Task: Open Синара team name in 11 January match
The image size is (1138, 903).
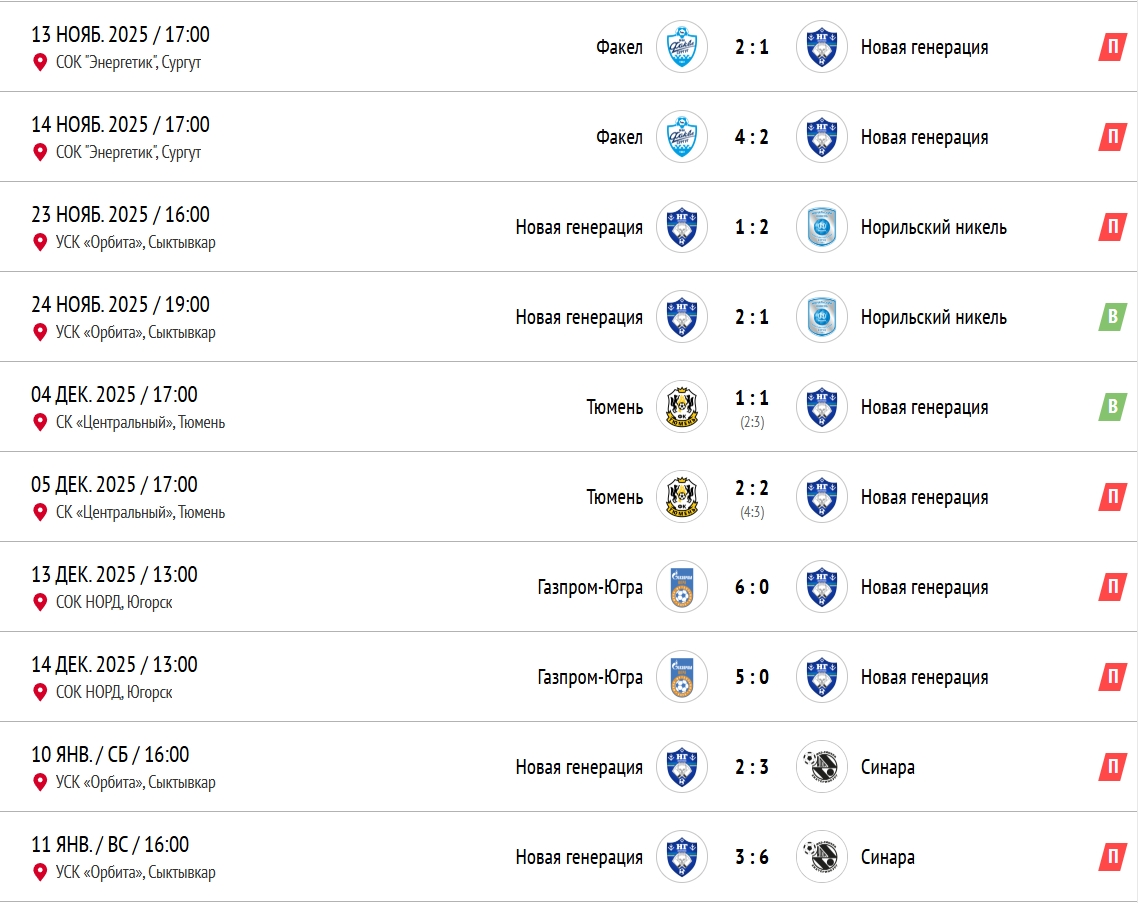Action: [x=887, y=857]
